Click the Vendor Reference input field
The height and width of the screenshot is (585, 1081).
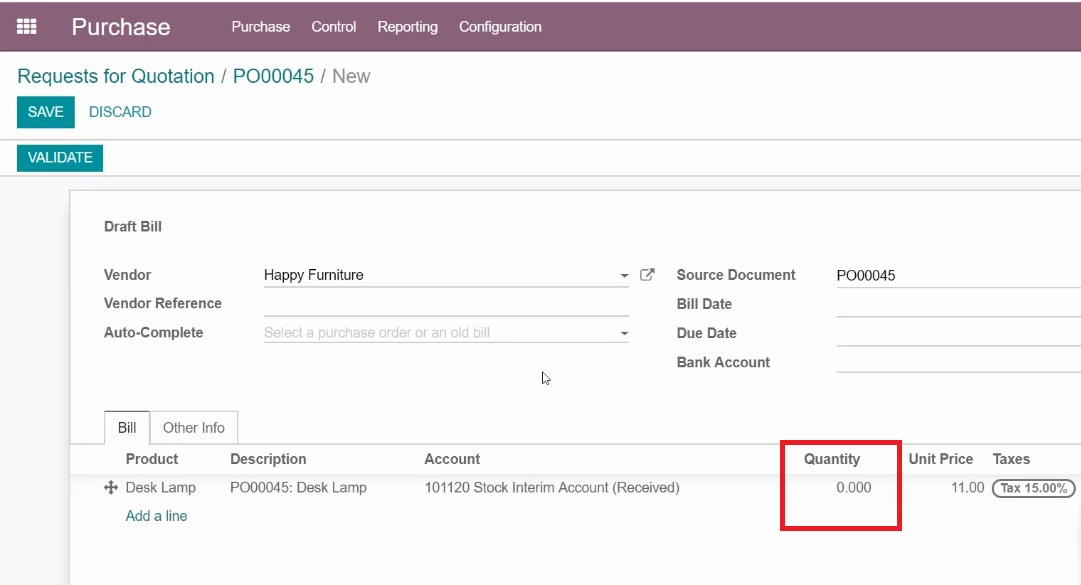click(446, 304)
